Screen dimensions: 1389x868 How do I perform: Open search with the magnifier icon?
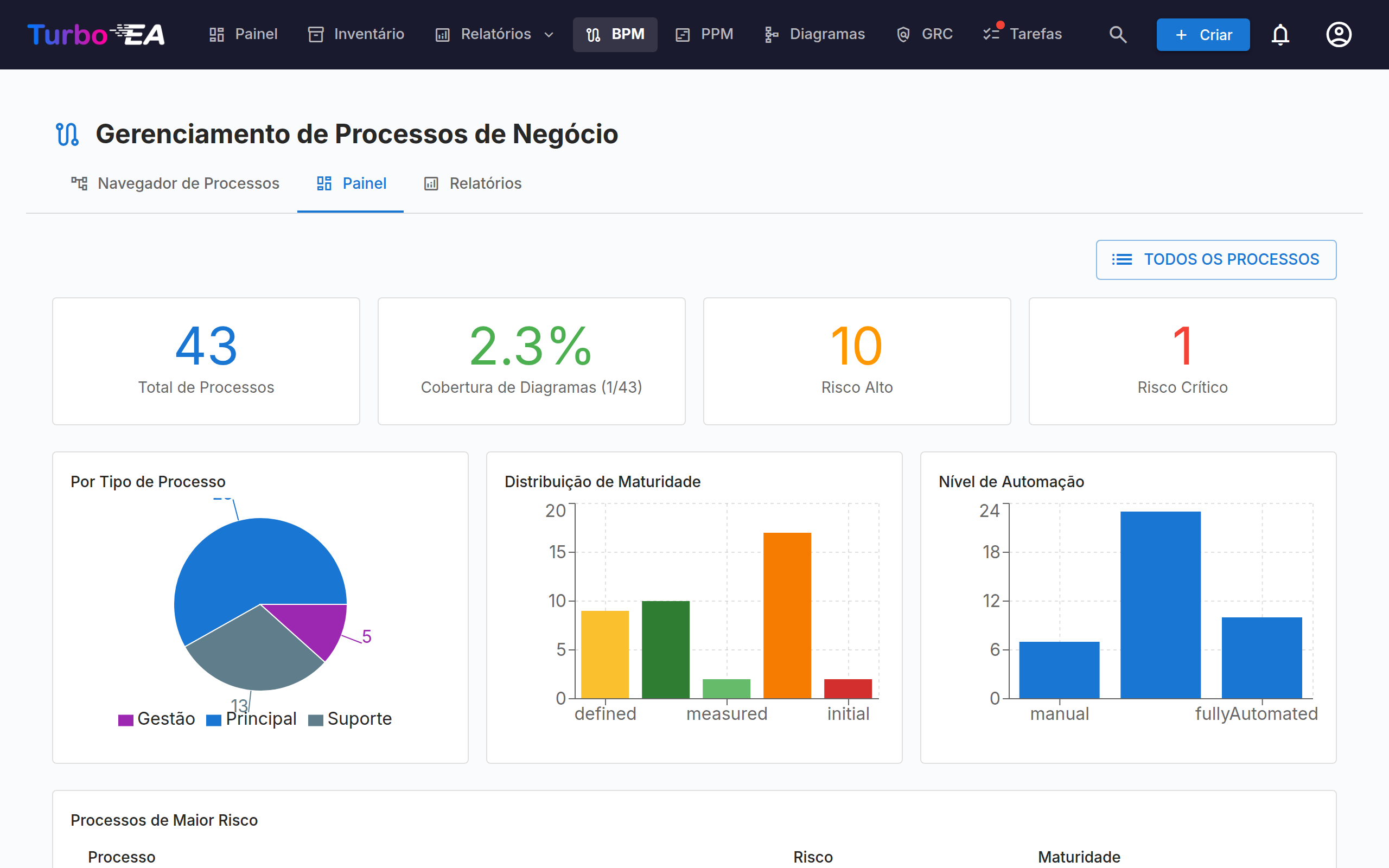coord(1118,34)
